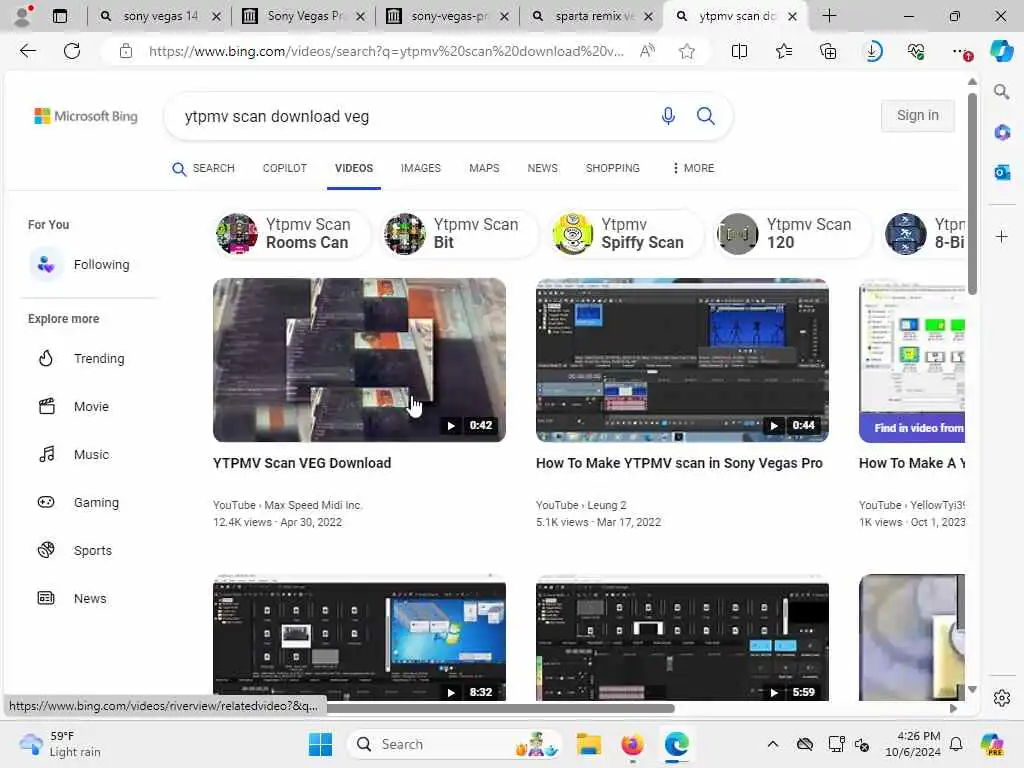The width and height of the screenshot is (1024, 768).
Task: Open the Trending flame icon
Action: (x=46, y=359)
